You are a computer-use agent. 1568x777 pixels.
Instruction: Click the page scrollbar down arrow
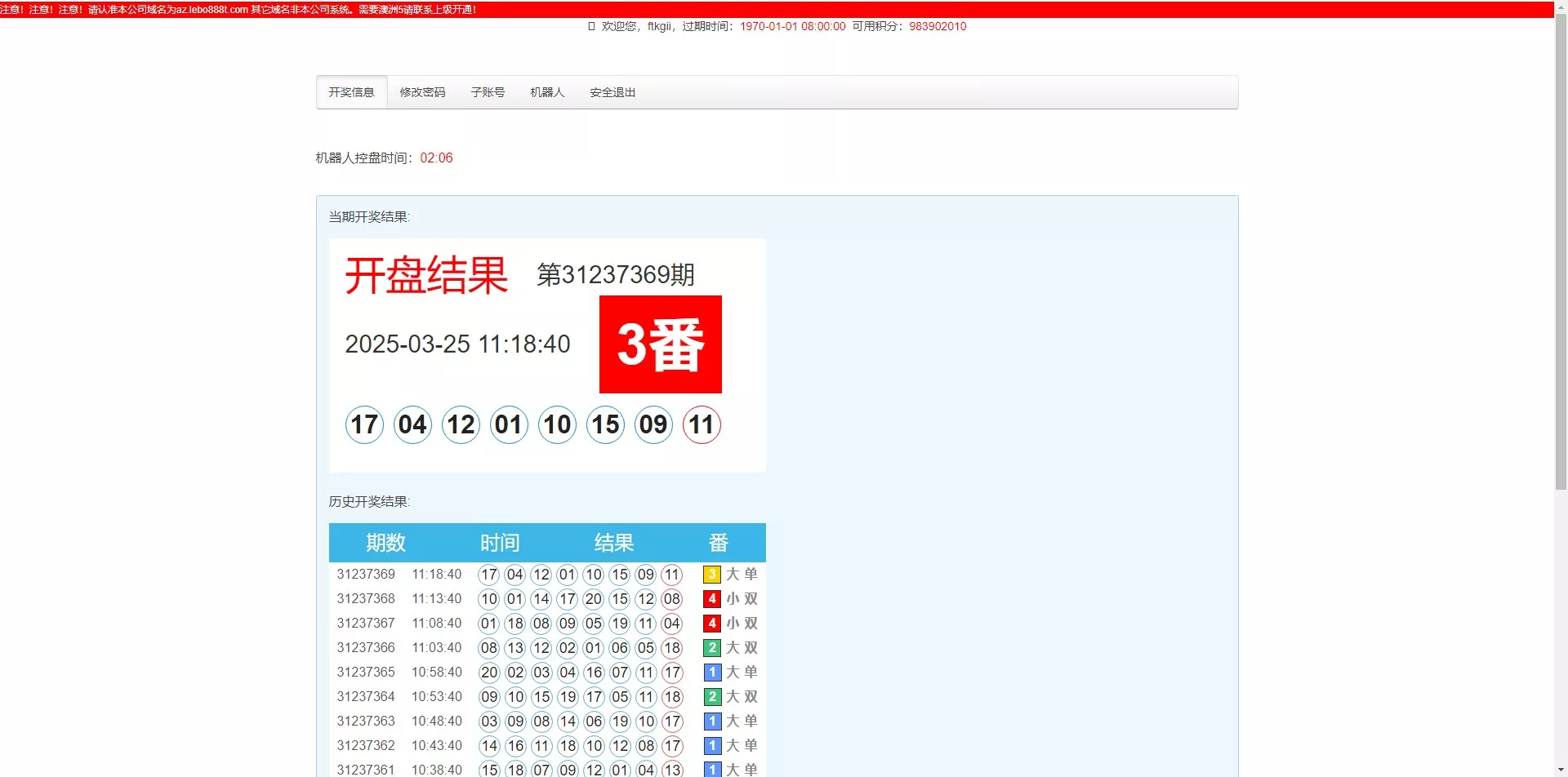[1561, 768]
